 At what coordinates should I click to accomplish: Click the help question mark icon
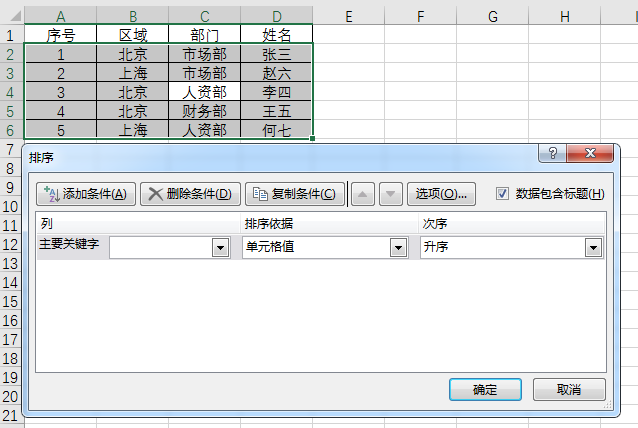[x=553, y=153]
